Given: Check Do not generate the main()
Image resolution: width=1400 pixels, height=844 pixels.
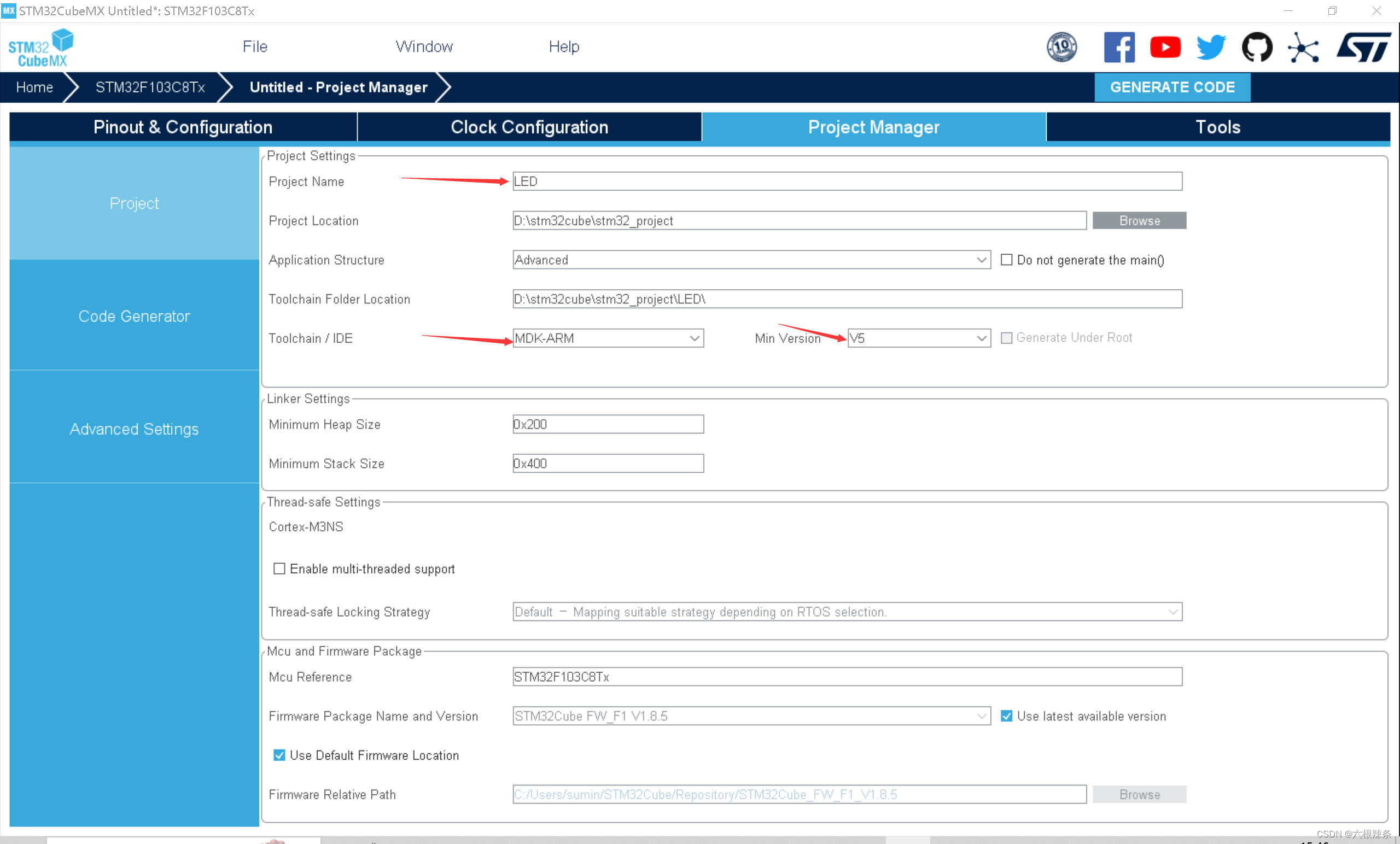Looking at the screenshot, I should tap(1006, 260).
